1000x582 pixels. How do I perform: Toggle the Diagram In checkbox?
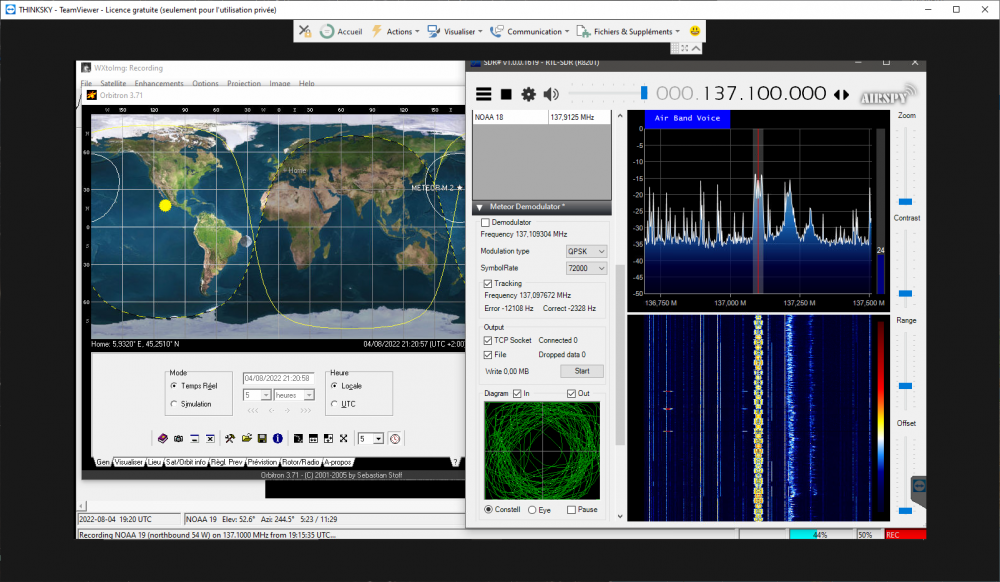[x=517, y=394]
